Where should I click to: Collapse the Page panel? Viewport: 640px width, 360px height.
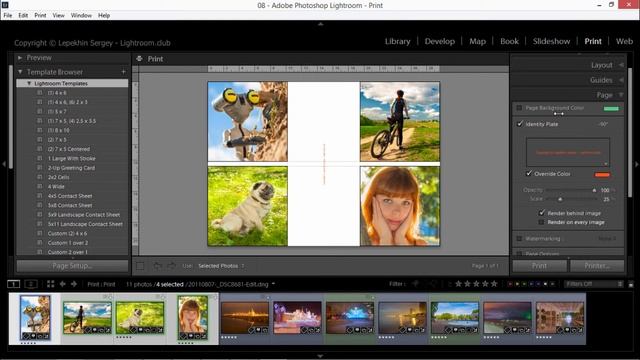tap(621, 95)
